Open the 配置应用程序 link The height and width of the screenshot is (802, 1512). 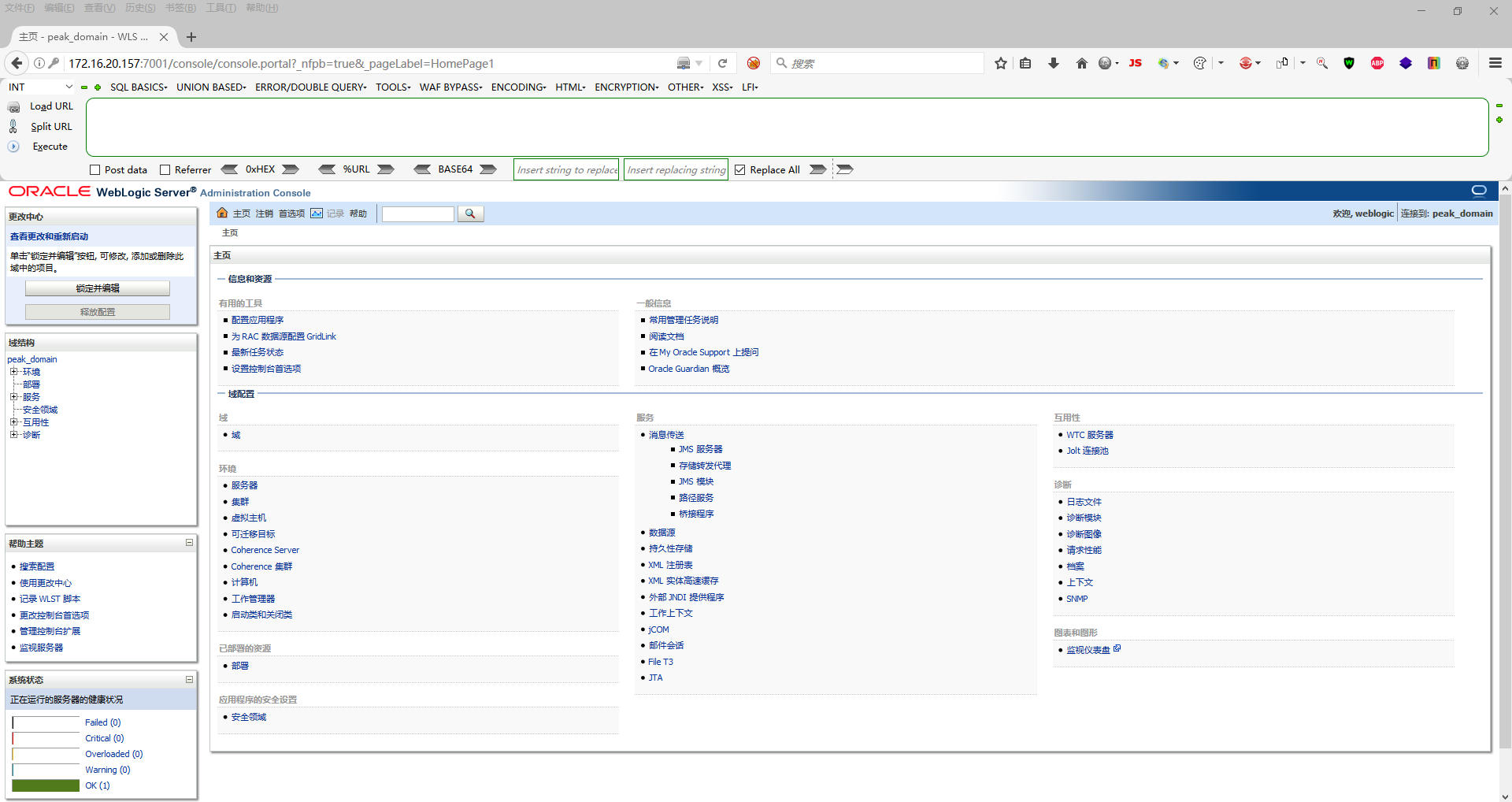click(259, 319)
